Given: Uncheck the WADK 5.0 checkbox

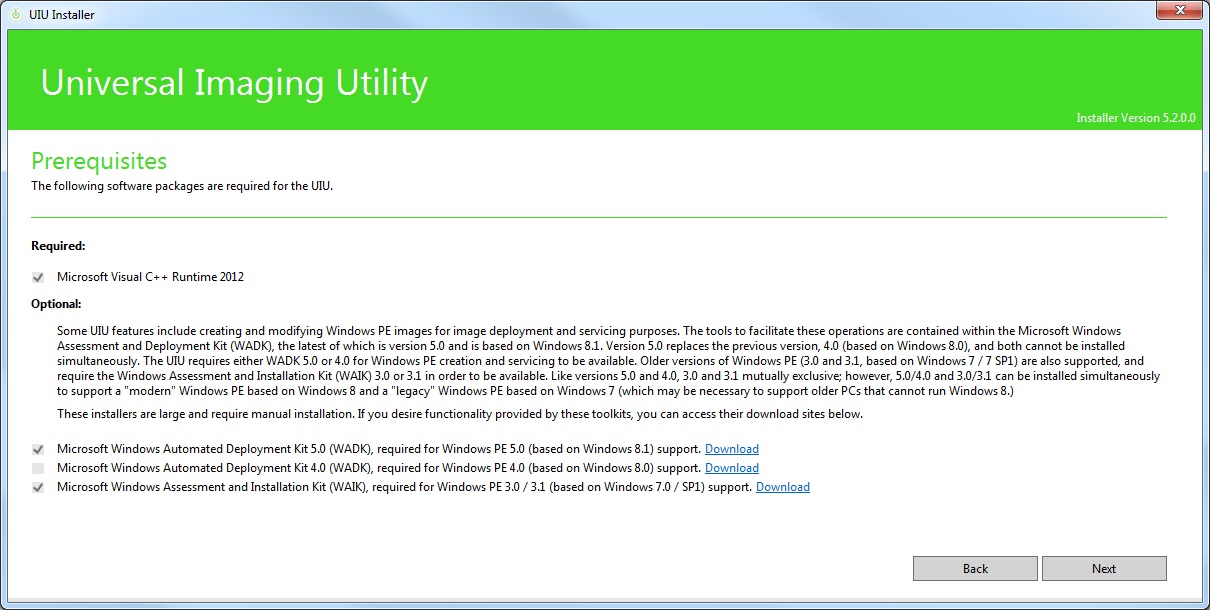Looking at the screenshot, I should tap(38, 450).
